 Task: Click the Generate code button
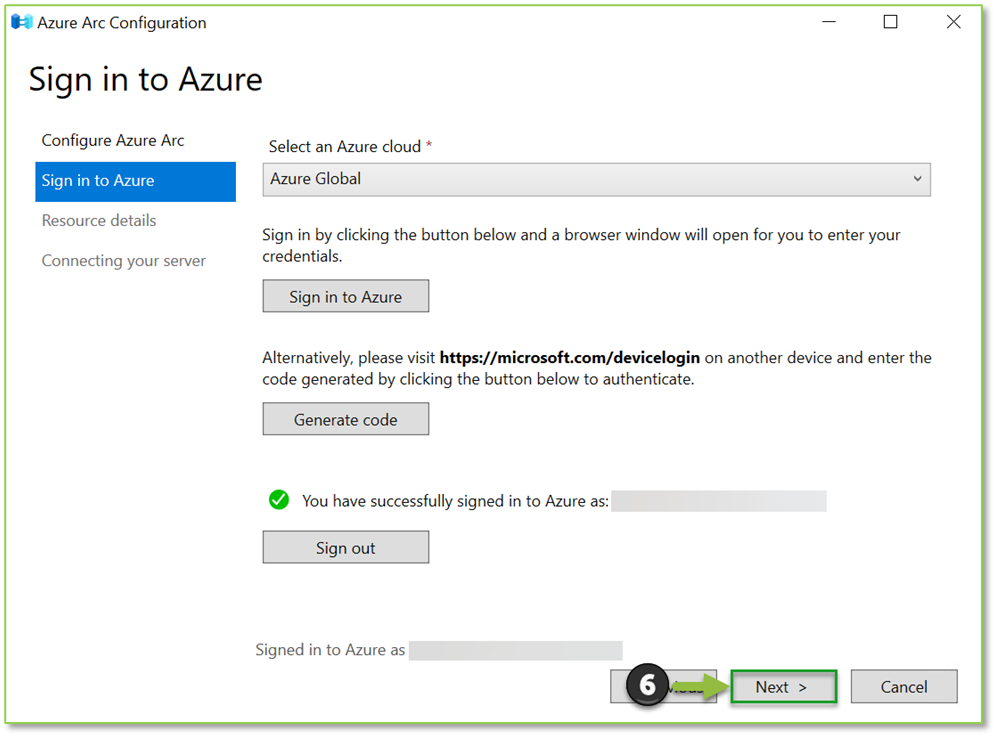(345, 418)
